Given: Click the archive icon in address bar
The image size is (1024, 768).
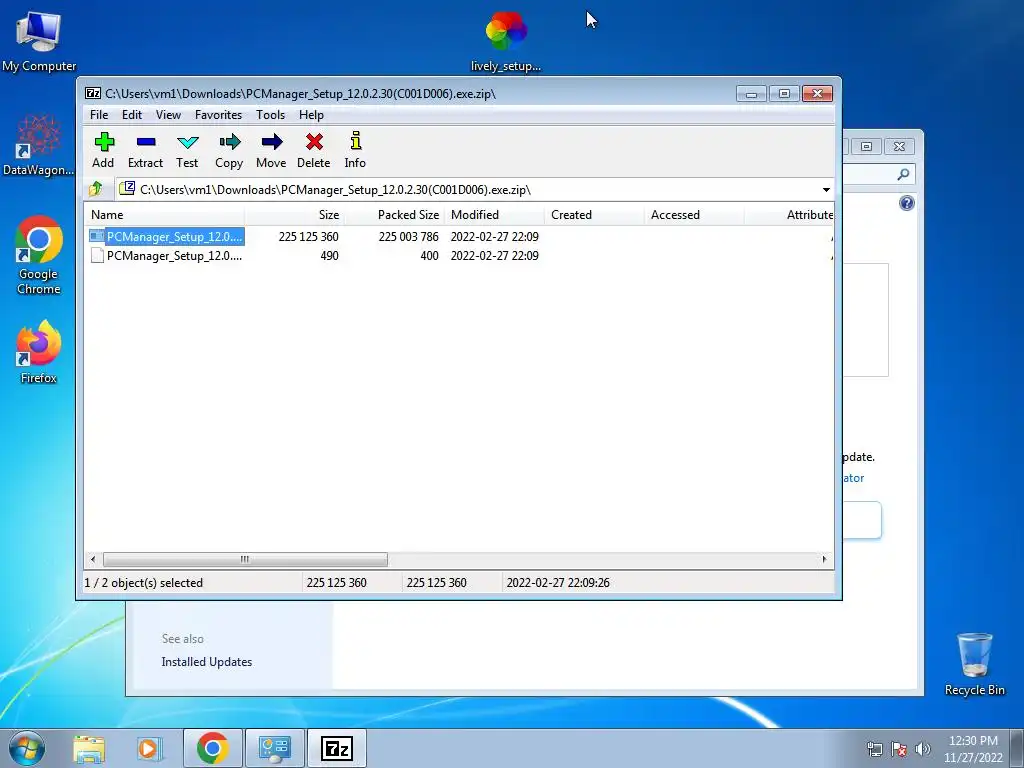Looking at the screenshot, I should point(127,189).
